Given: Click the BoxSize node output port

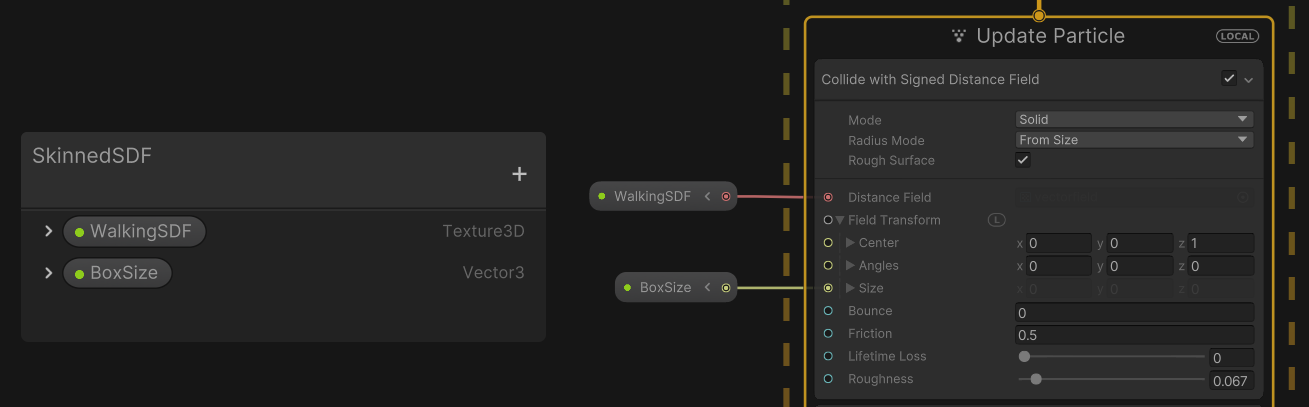Looking at the screenshot, I should pos(726,288).
